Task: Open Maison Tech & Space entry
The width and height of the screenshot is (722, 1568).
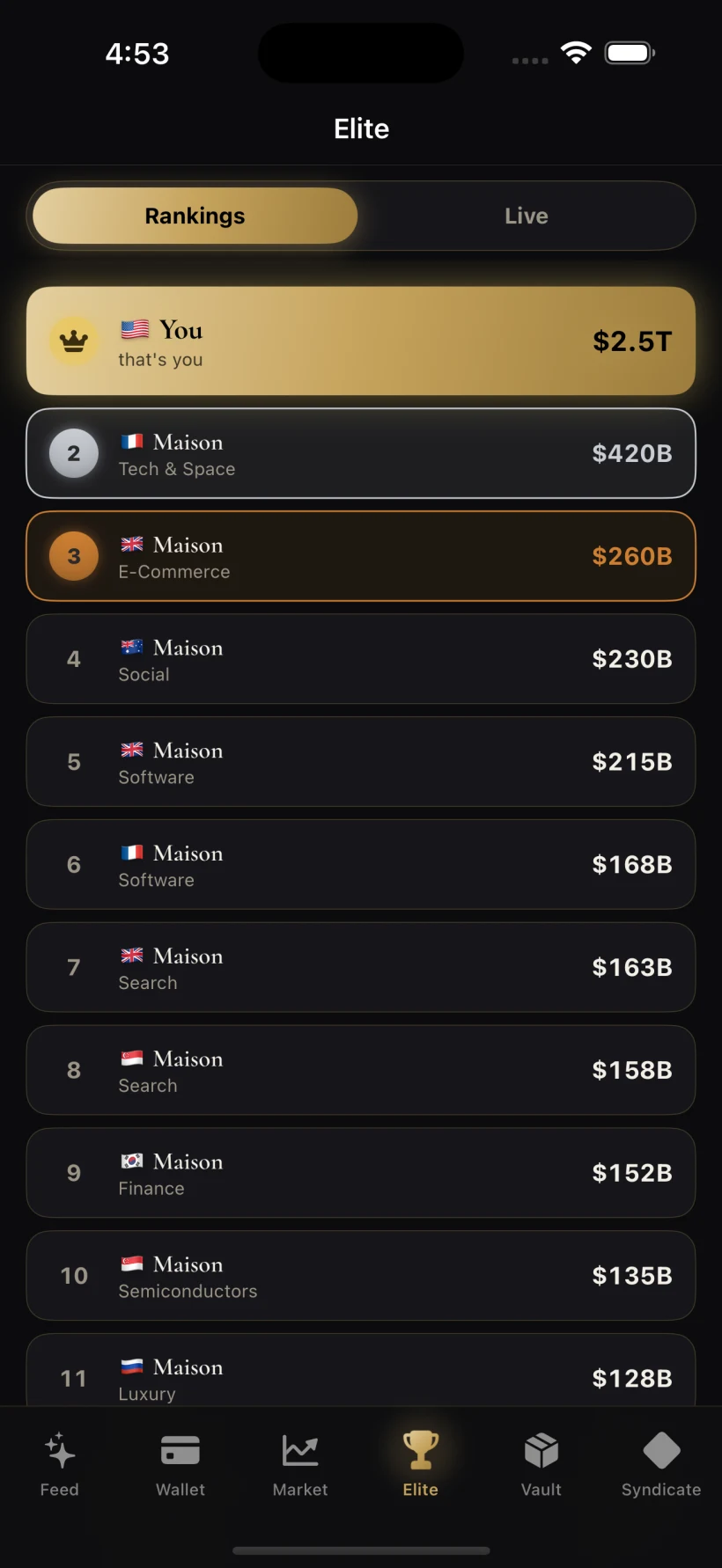Action: click(361, 453)
